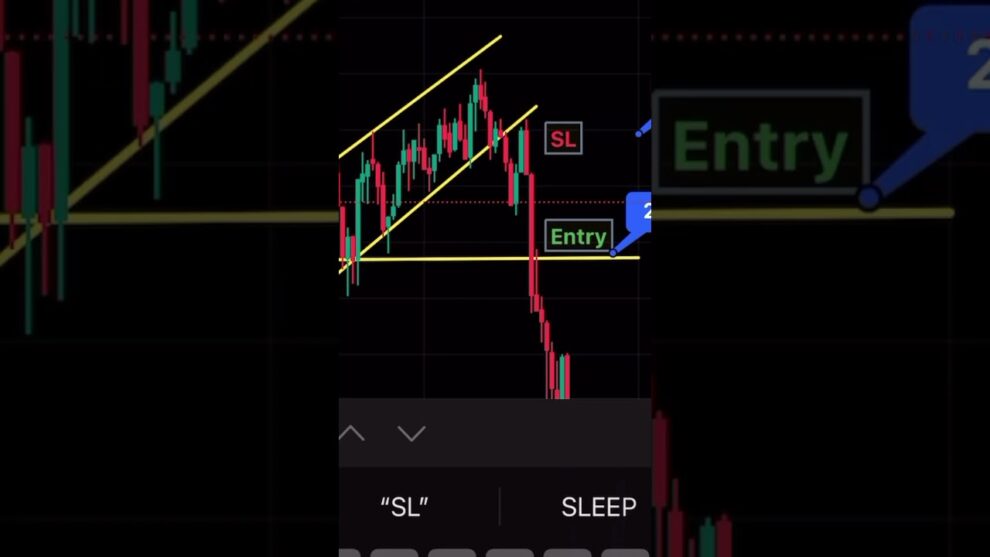Viewport: 990px width, 557px height.
Task: Select the upper yellow channel trendline
Action: [x=420, y=96]
